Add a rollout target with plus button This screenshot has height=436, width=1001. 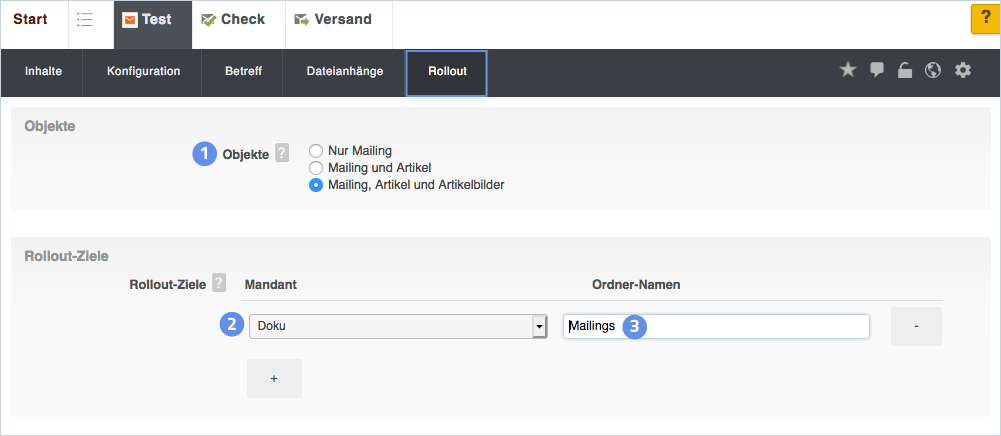pyautogui.click(x=274, y=379)
